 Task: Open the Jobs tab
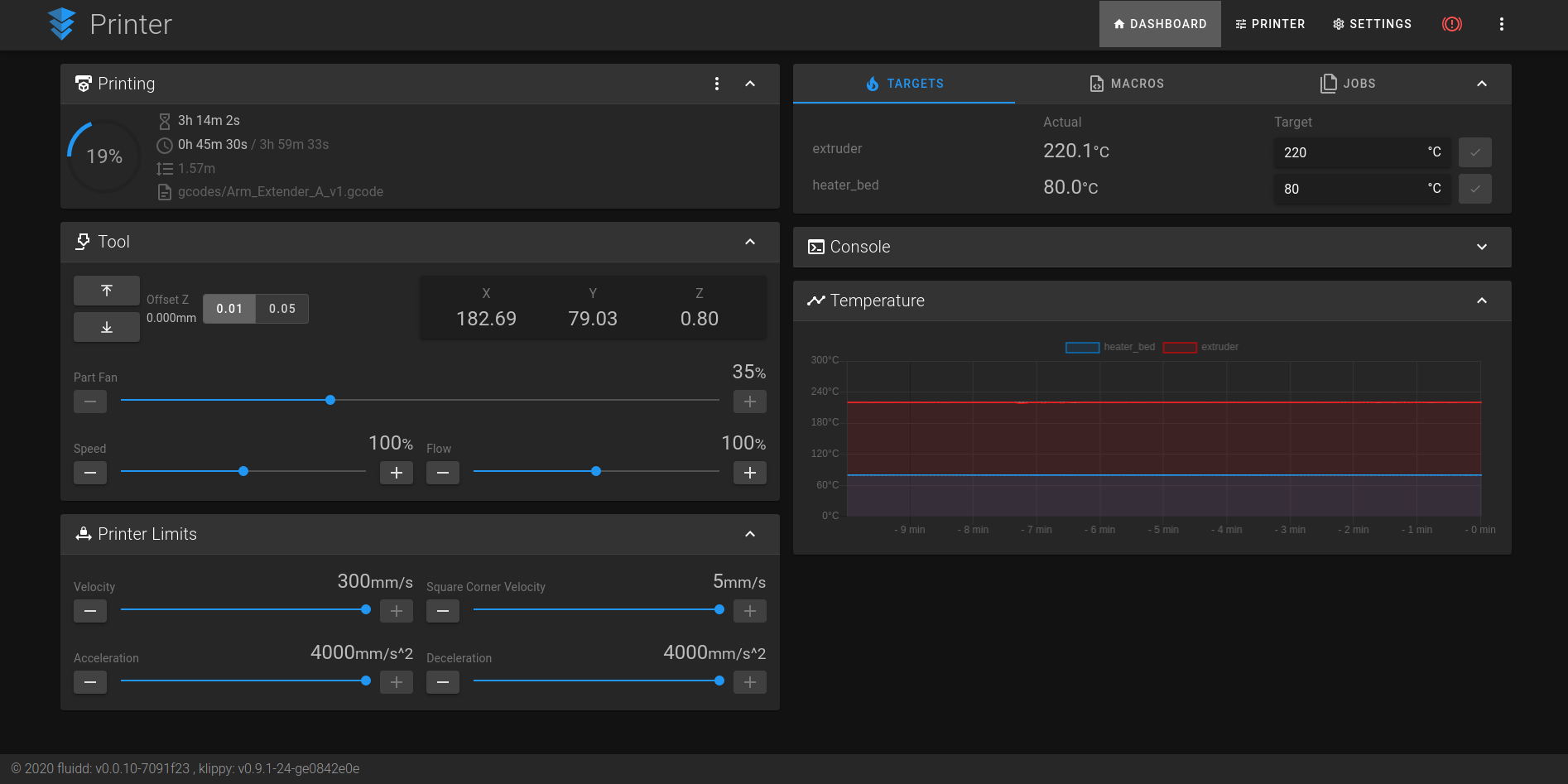[1348, 84]
